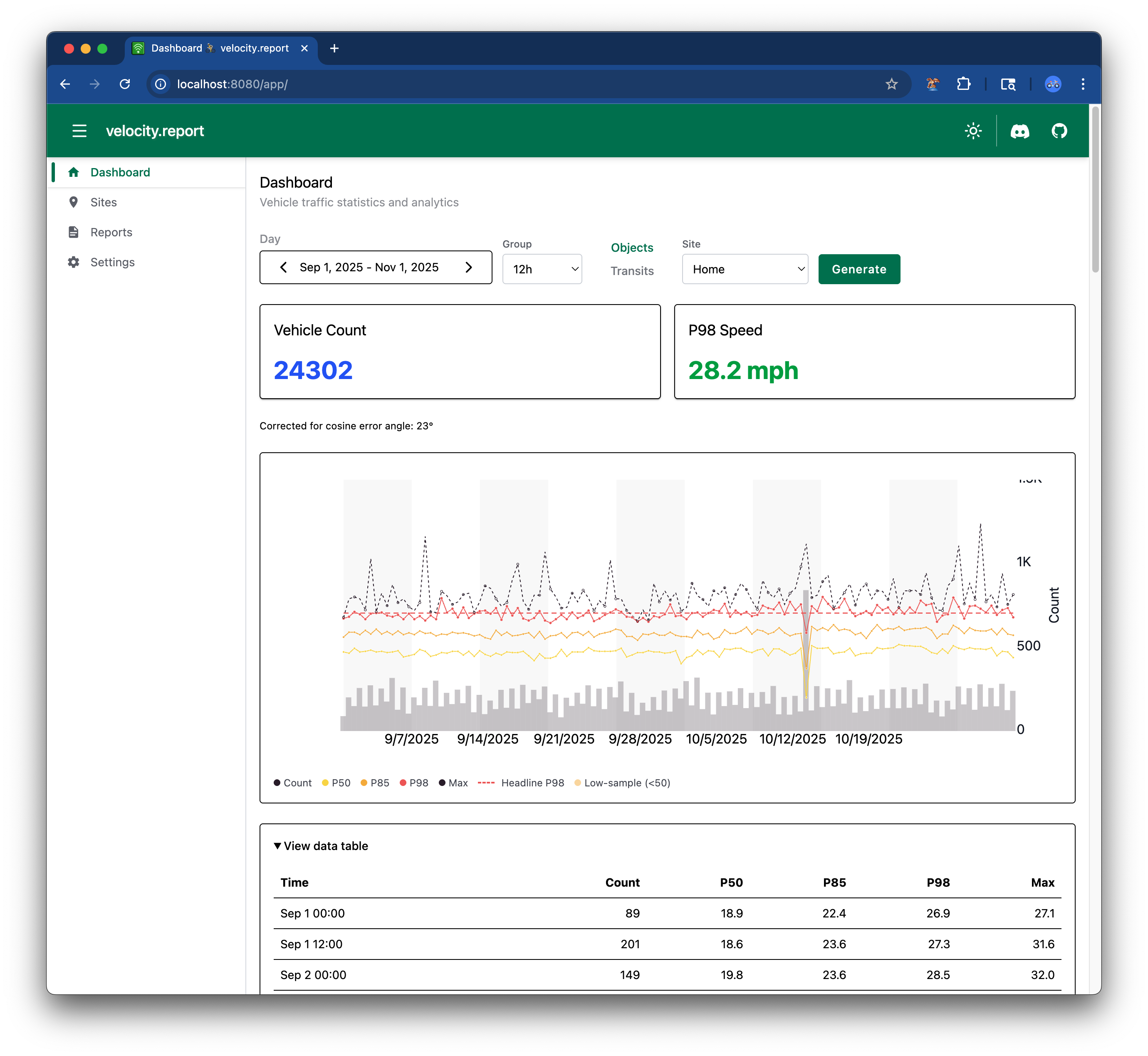
Task: Open the hamburger navigation menu
Action: [x=79, y=131]
